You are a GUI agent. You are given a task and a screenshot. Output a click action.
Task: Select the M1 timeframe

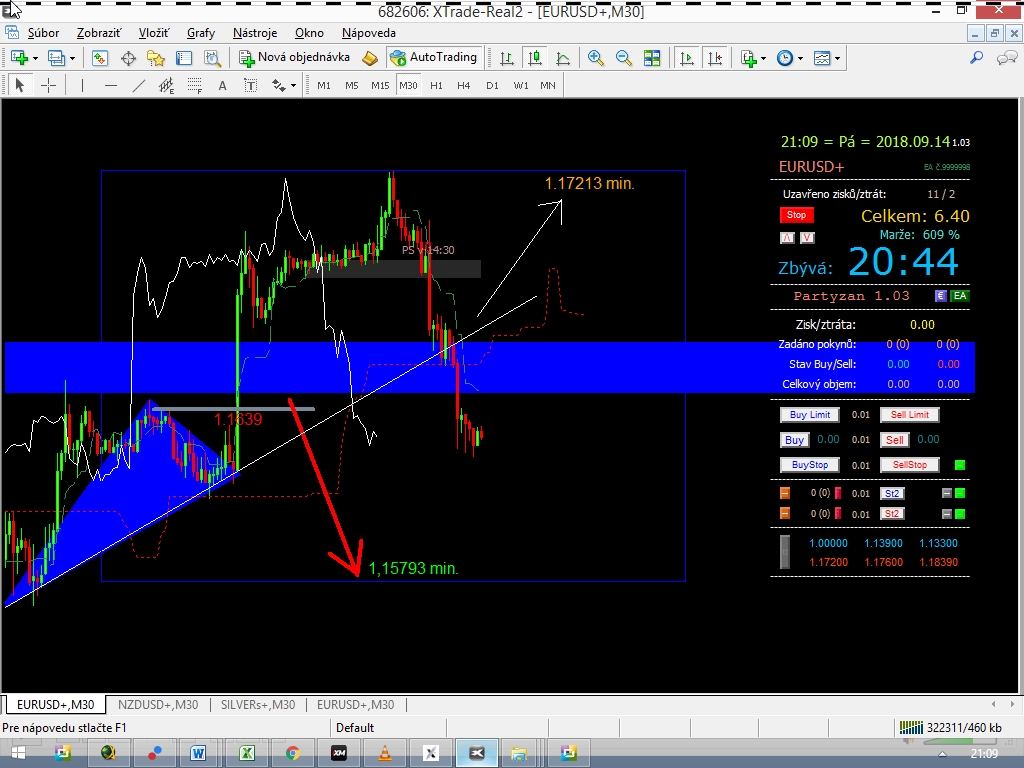(324, 85)
